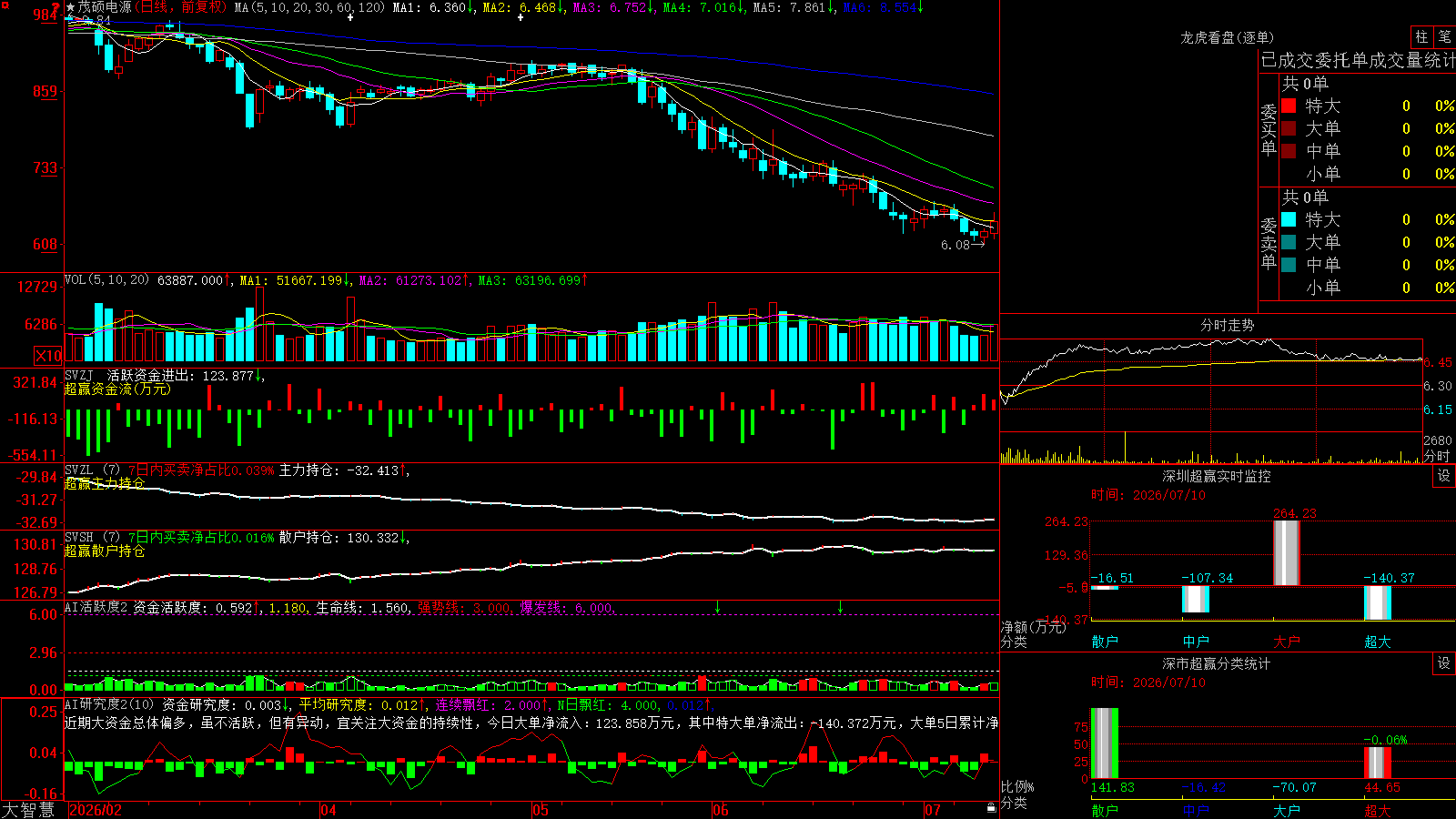Click the 分时走势 intraday chart title
1456x819 pixels.
pos(1227,325)
